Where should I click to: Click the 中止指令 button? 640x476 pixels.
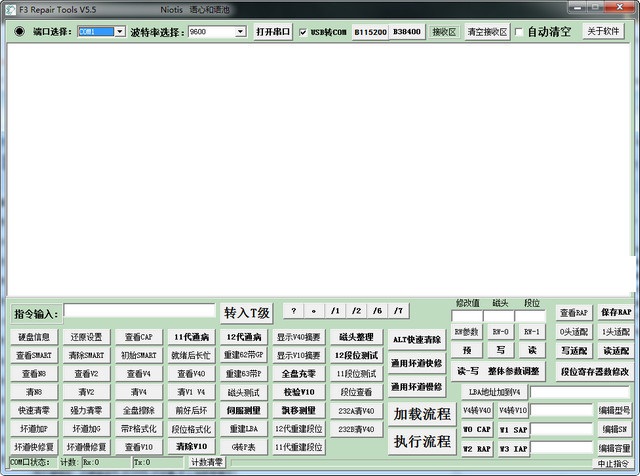coord(613,464)
